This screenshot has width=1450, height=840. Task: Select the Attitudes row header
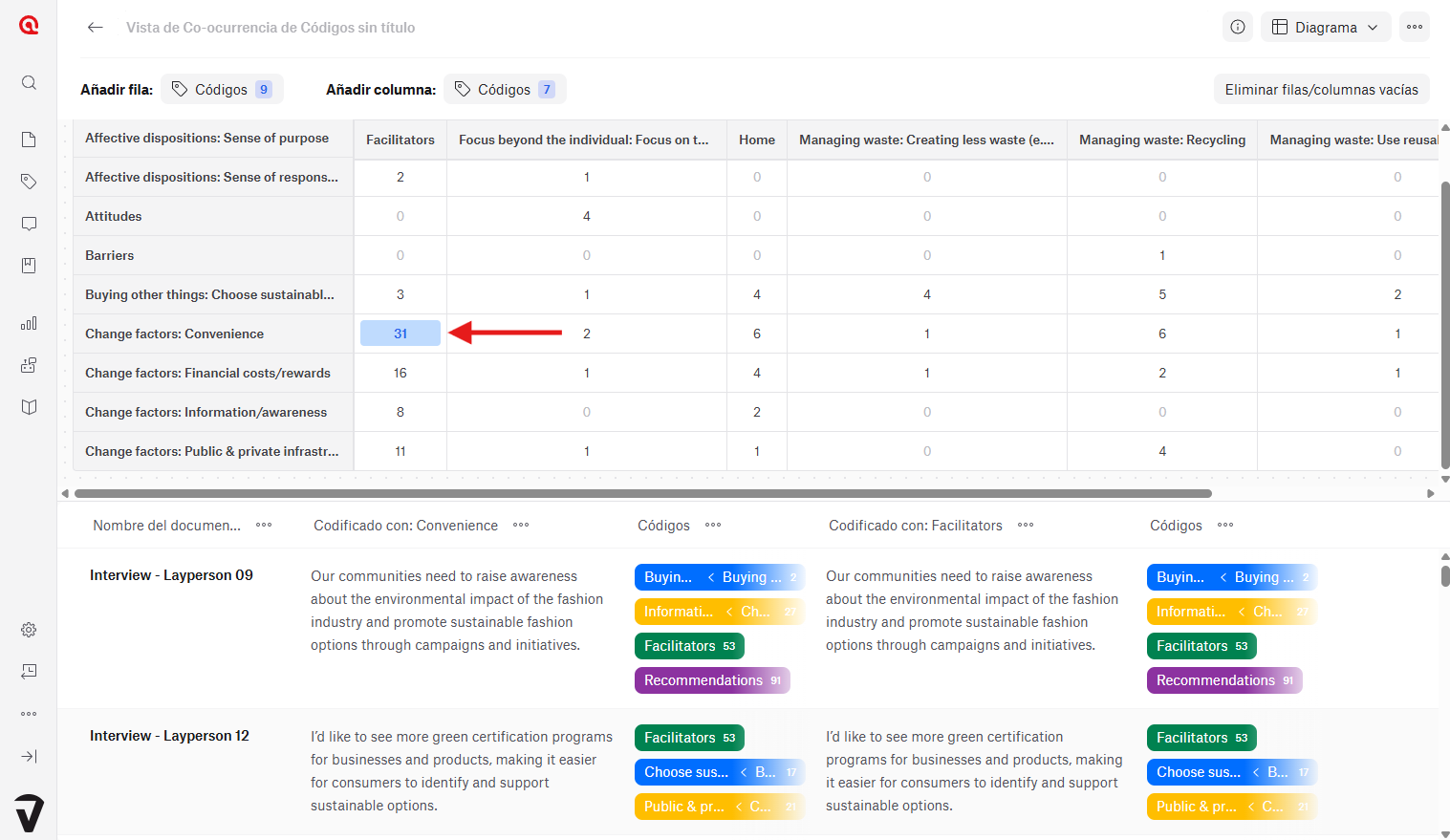click(214, 216)
